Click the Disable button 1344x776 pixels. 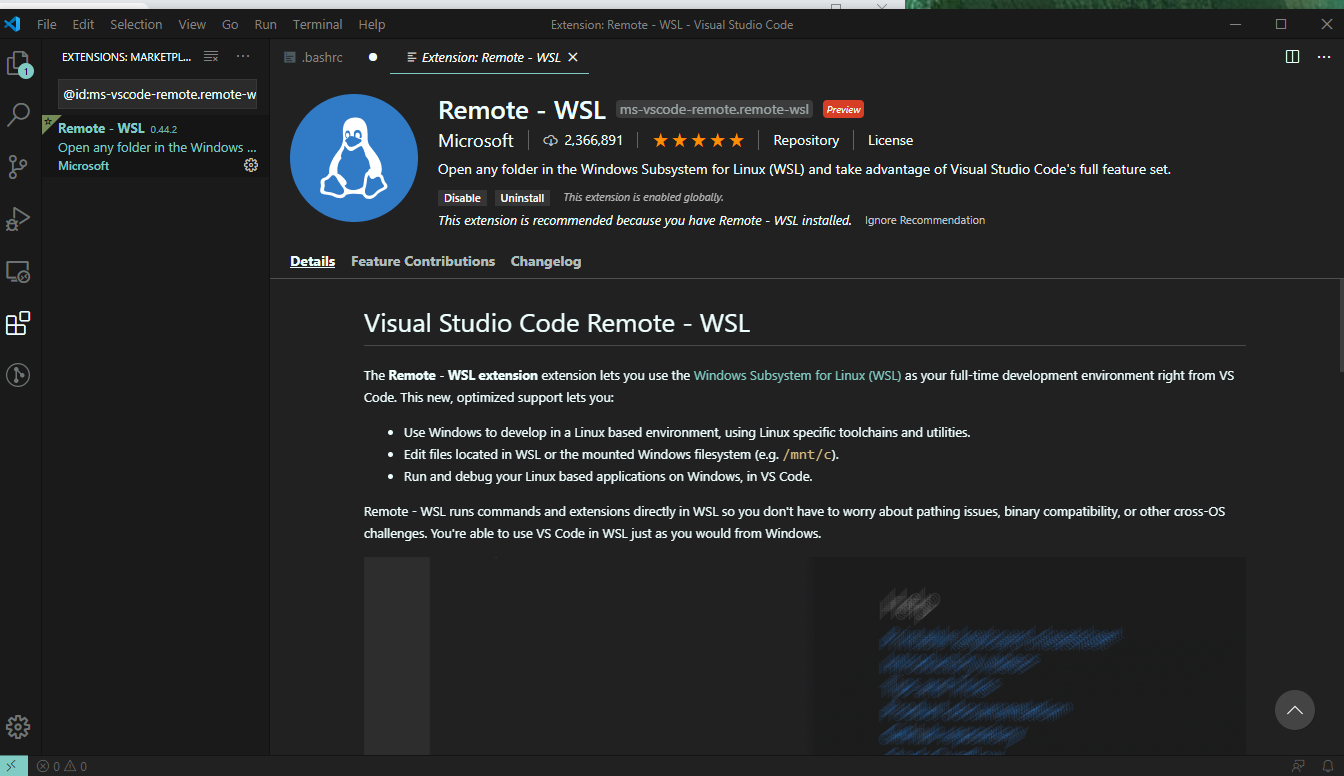pos(462,198)
